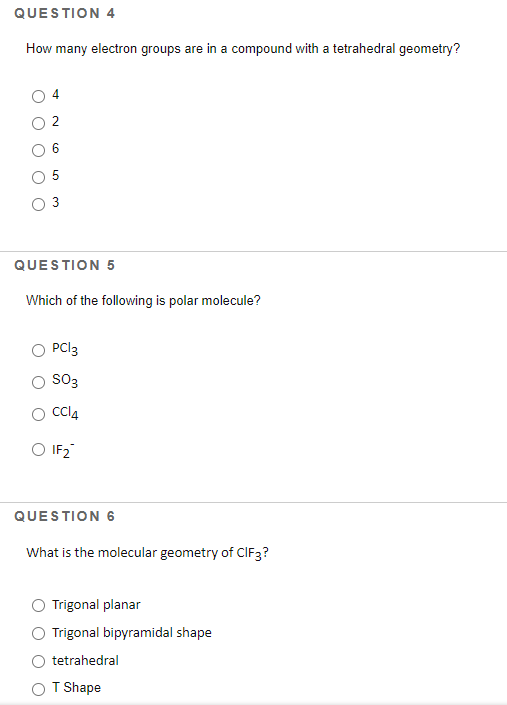The height and width of the screenshot is (705, 507).
Task: Mark answer 3 in Question 4
Action: [x=39, y=205]
